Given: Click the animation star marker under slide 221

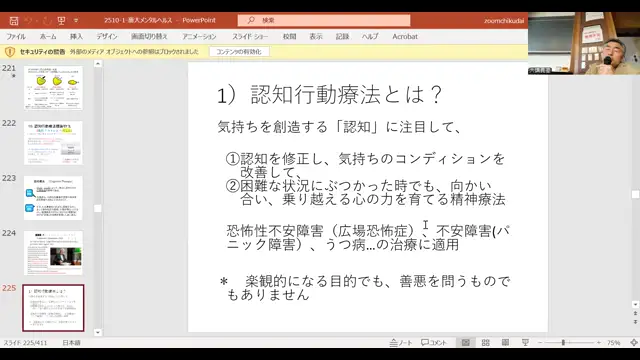Looking at the screenshot, I should (x=13, y=76).
